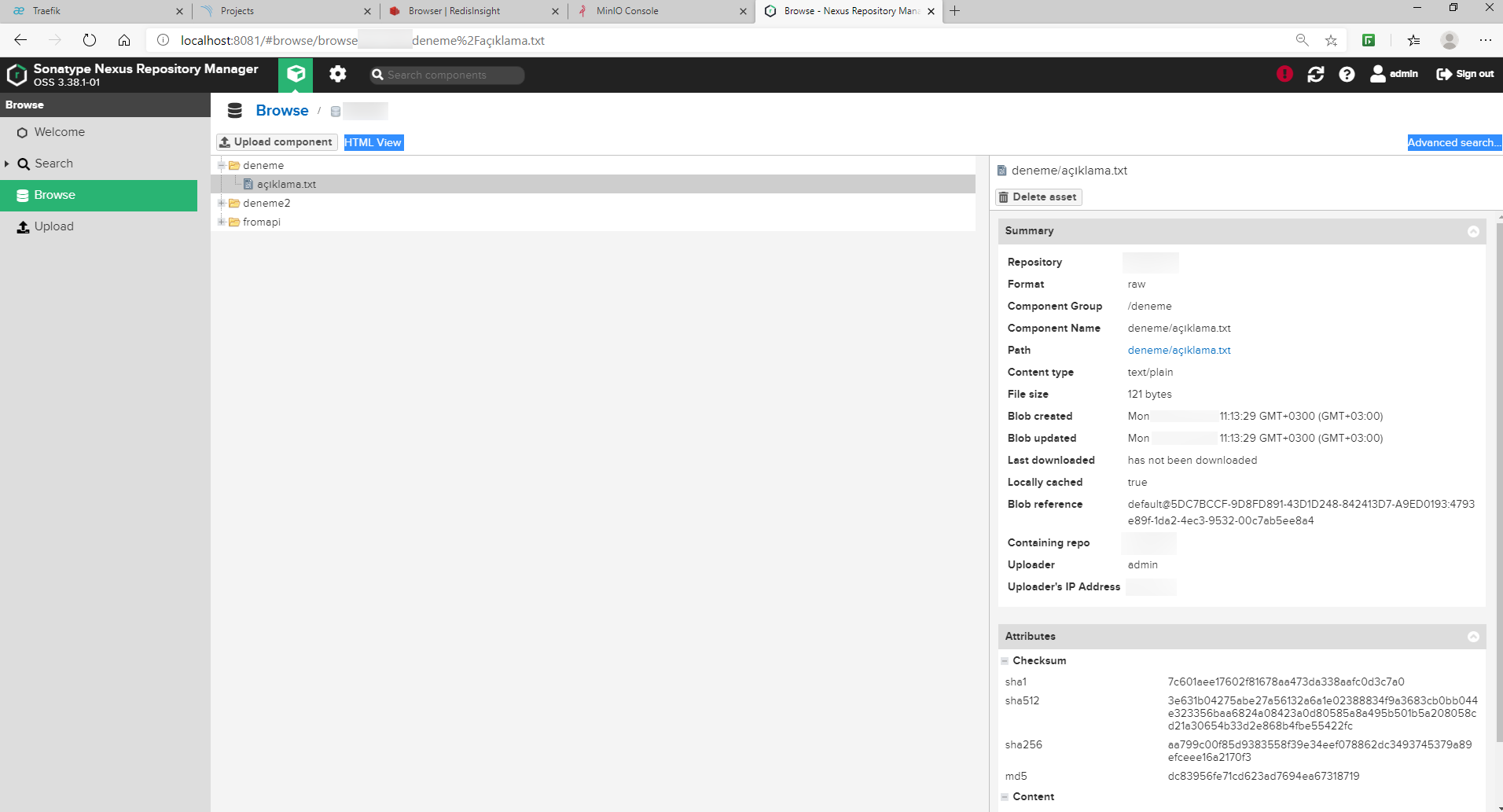Image resolution: width=1503 pixels, height=812 pixels.
Task: Open Advanced search link
Action: [1453, 142]
